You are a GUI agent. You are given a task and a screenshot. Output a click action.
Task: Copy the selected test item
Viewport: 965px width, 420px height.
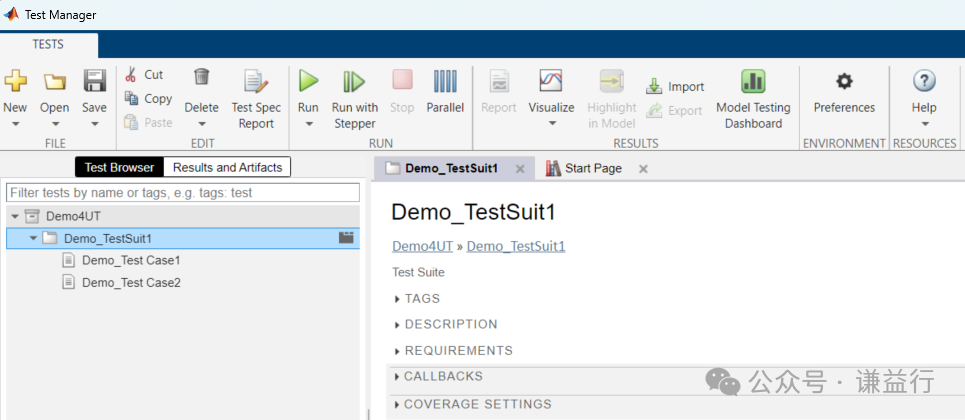pos(148,99)
